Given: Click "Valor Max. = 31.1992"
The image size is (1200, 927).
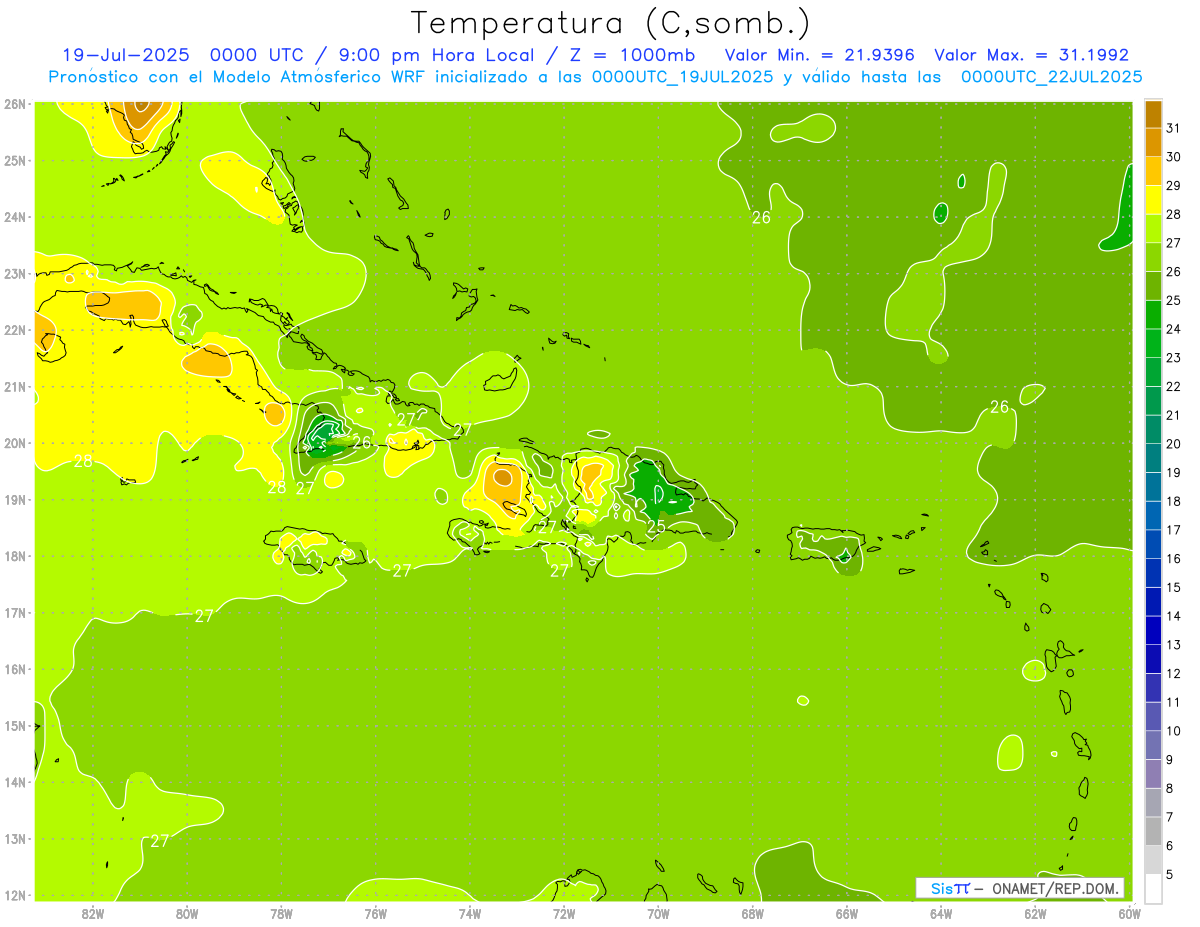Looking at the screenshot, I should (1031, 55).
